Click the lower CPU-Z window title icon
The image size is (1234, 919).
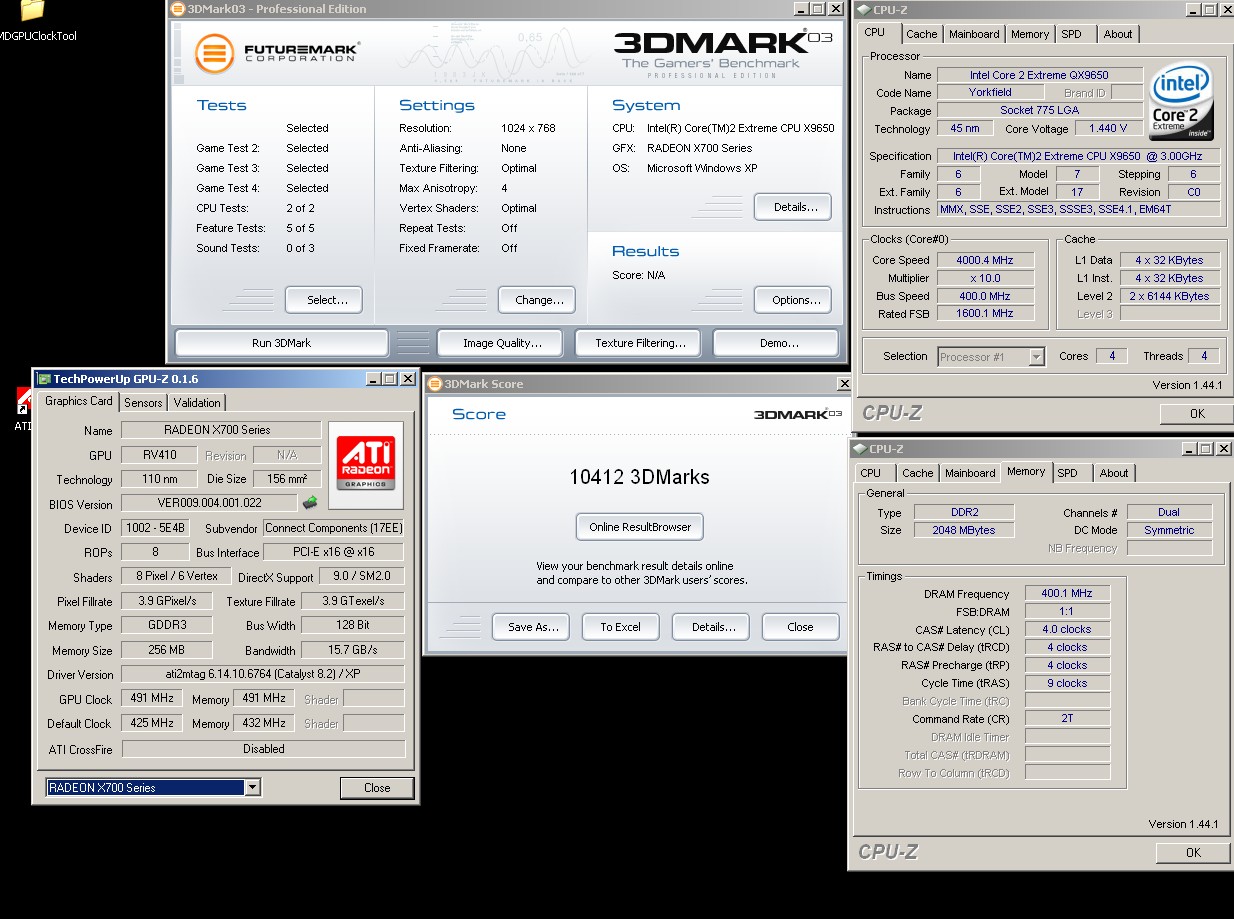tap(860, 450)
